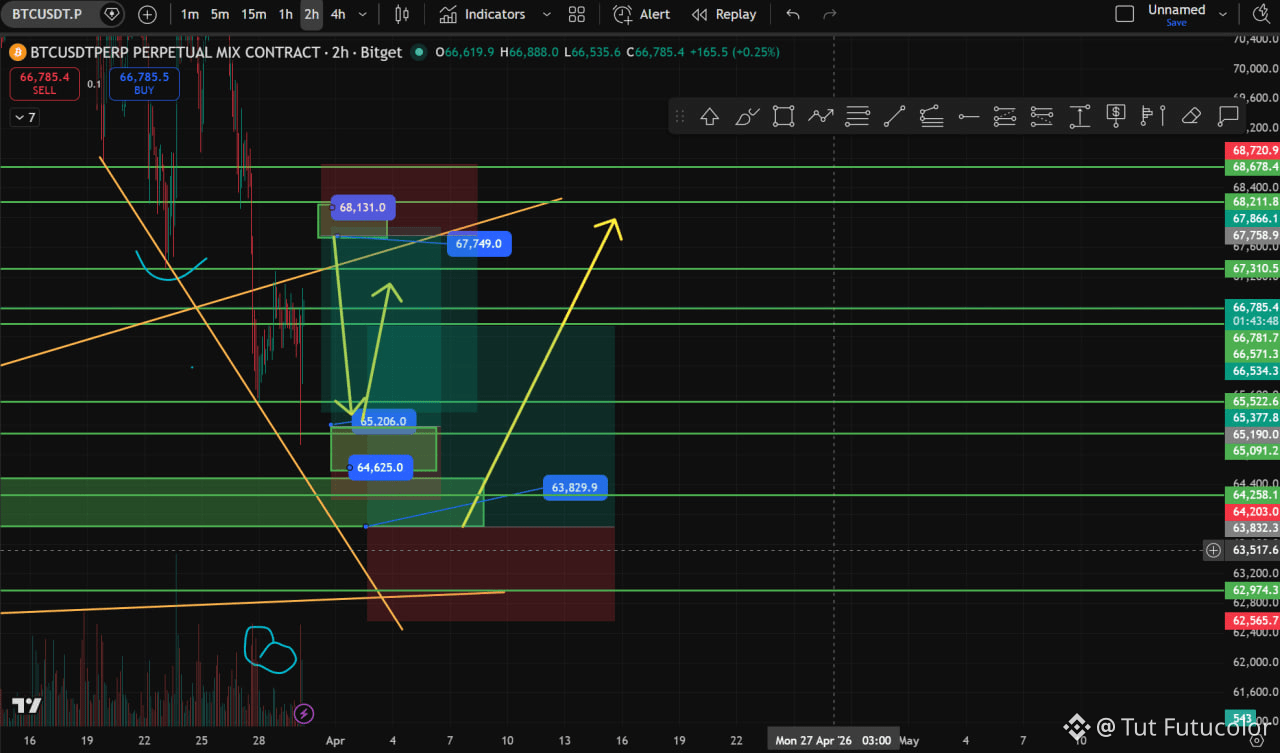Select the Price range measure tool
This screenshot has width=1280, height=753.
tap(1080, 116)
